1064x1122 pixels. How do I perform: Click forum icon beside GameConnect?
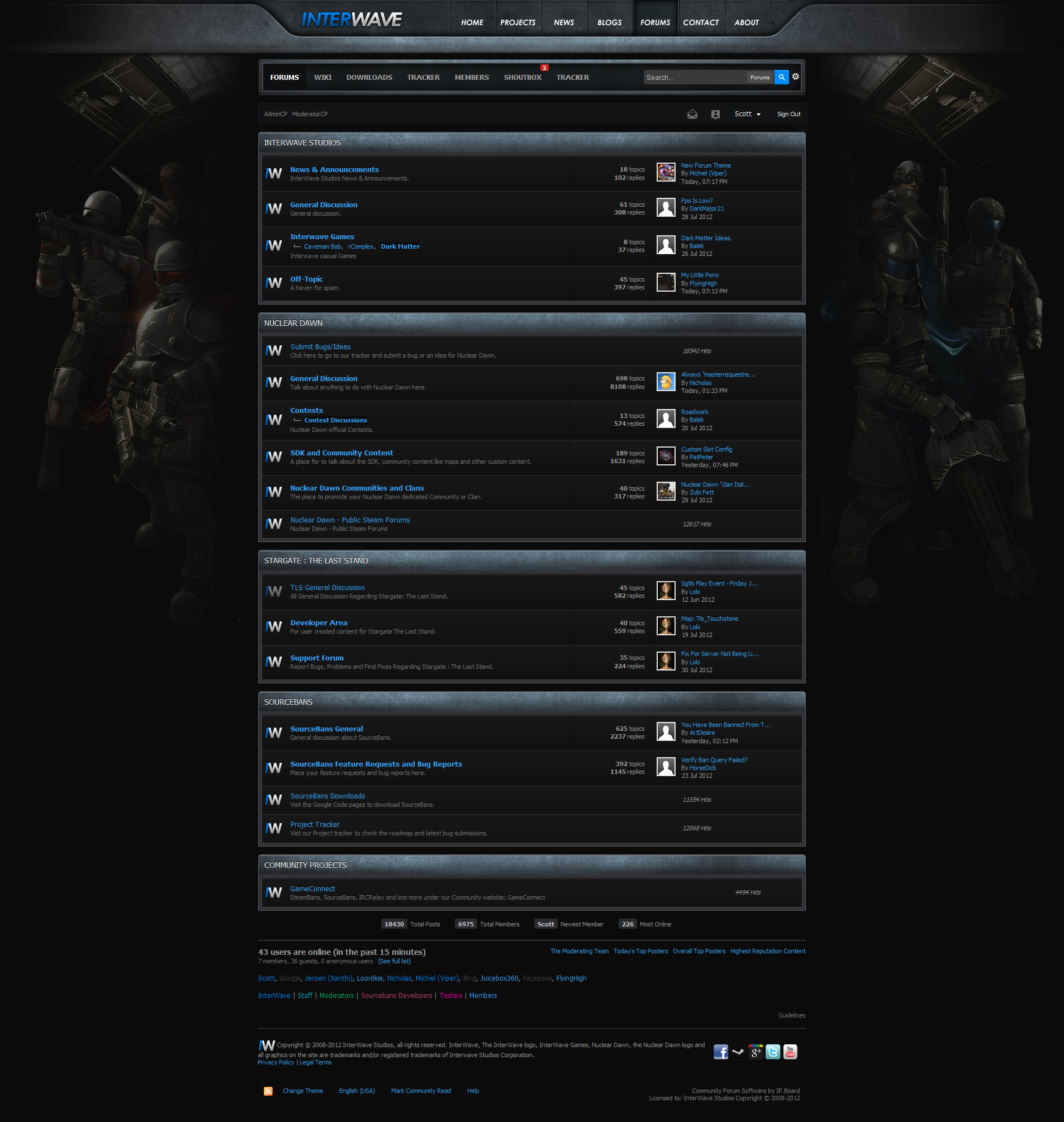[x=273, y=893]
